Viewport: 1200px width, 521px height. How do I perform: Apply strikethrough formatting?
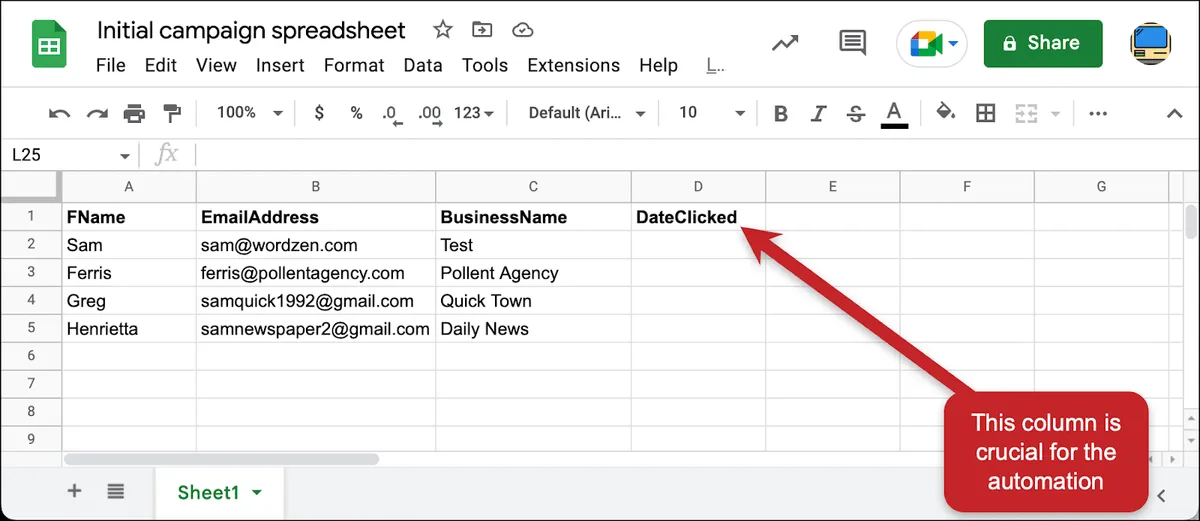coord(855,113)
